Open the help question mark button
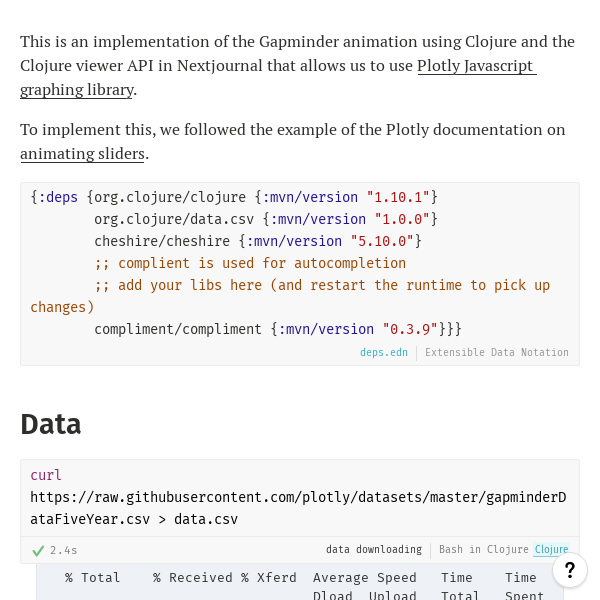Screen dimensions: 600x600 tap(570, 570)
